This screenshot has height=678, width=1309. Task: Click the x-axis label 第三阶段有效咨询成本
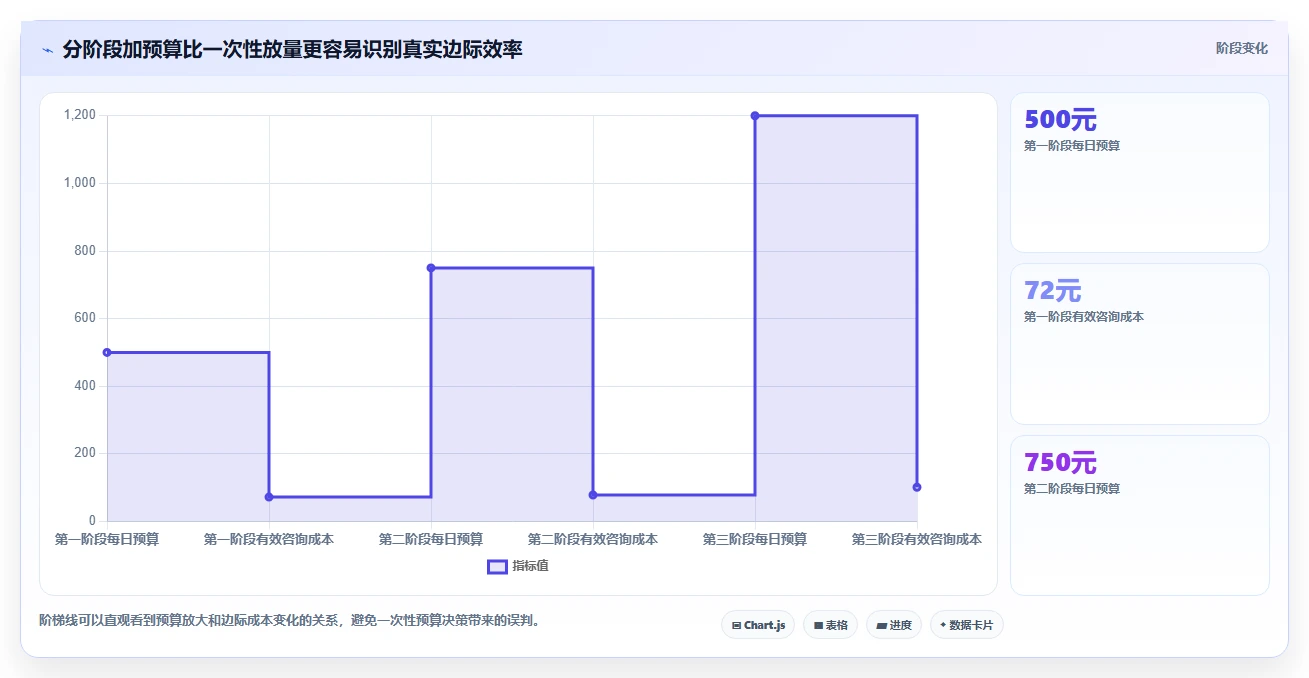click(x=917, y=539)
